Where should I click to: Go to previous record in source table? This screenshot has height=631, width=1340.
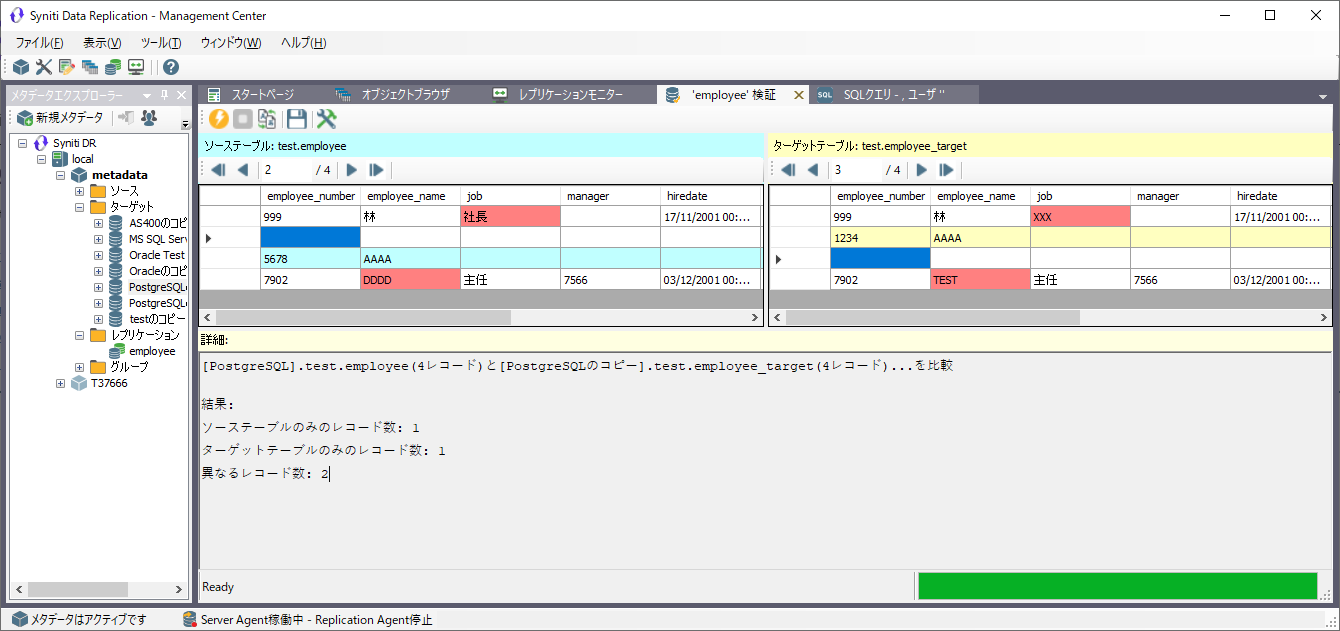click(243, 170)
